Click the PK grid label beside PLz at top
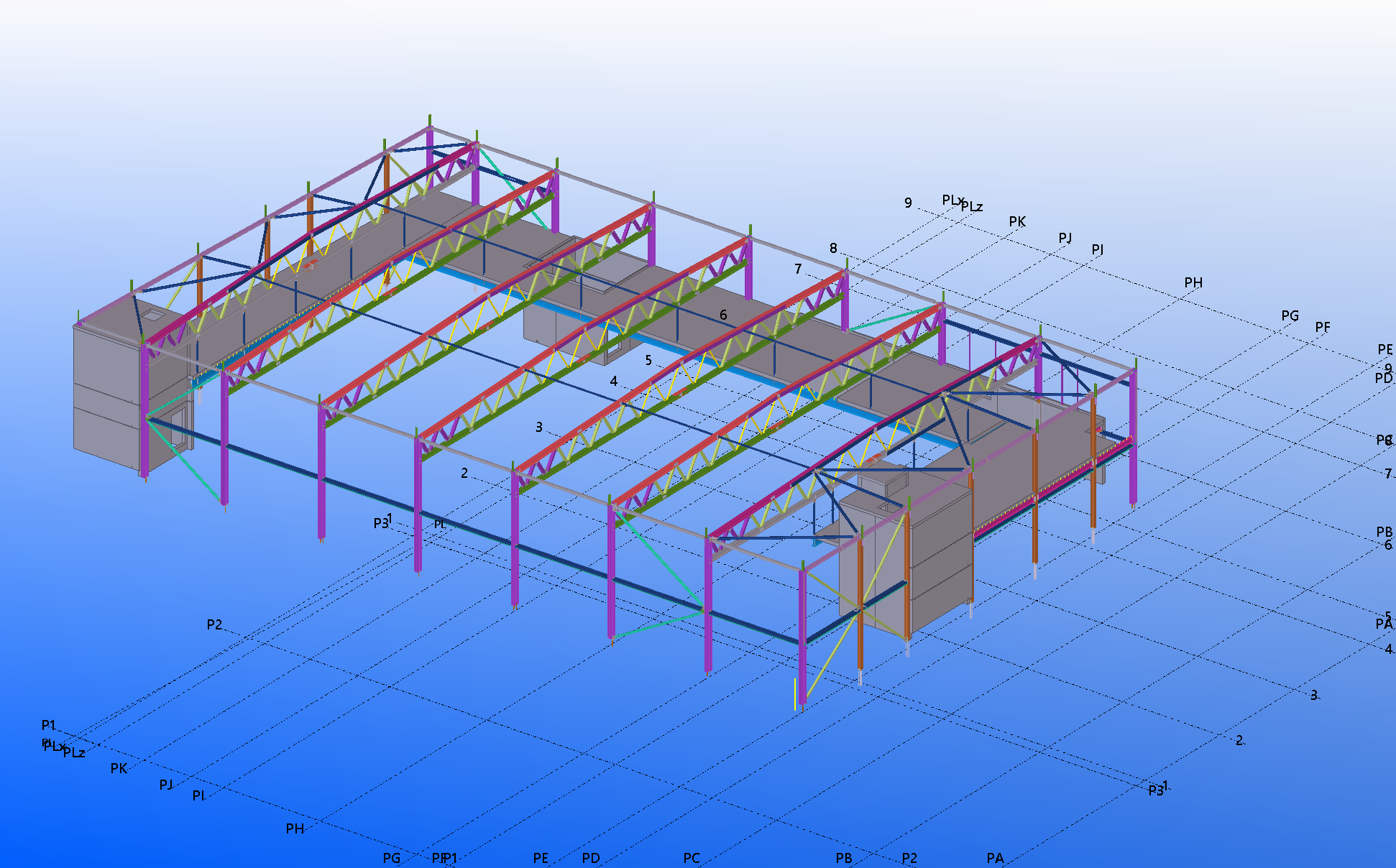This screenshot has width=1396, height=868. (1017, 222)
